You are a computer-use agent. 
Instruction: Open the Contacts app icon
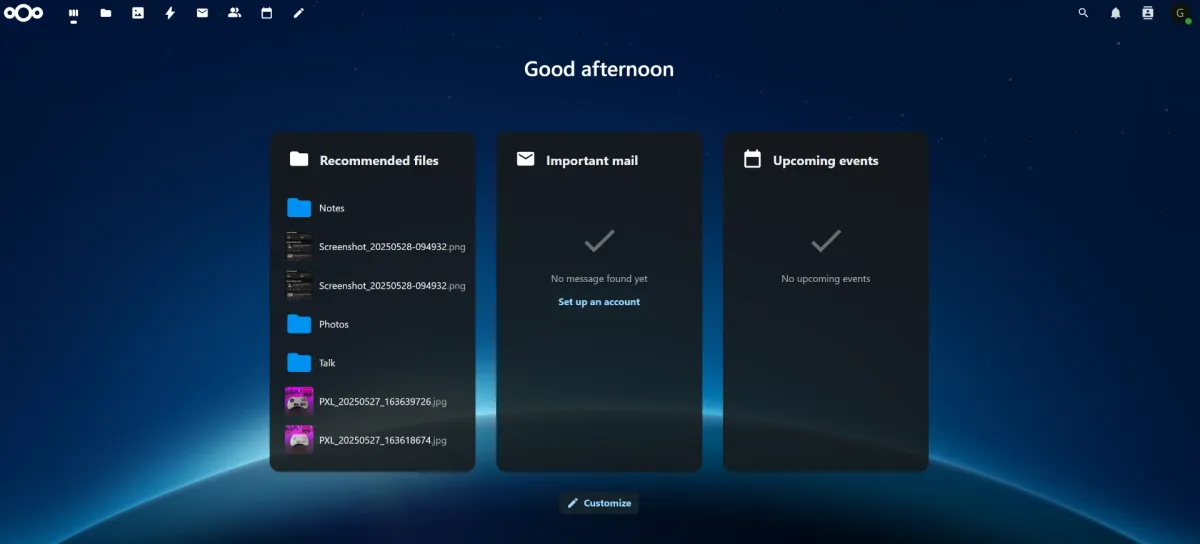[x=234, y=13]
